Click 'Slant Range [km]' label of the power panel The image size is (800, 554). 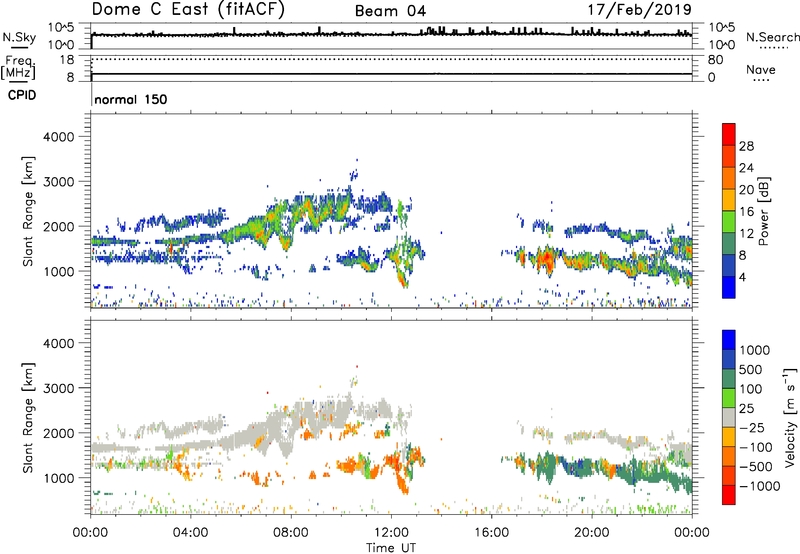pyautogui.click(x=28, y=211)
